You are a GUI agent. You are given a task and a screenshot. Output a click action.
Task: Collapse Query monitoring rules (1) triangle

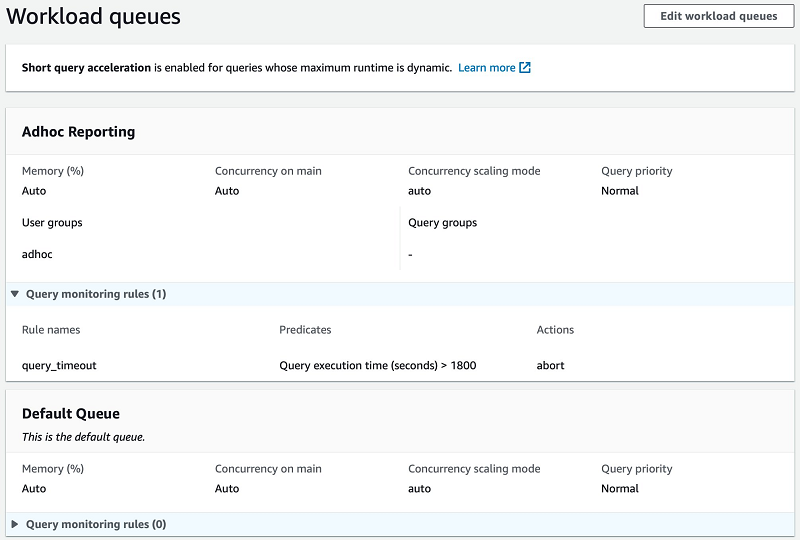[x=14, y=294]
